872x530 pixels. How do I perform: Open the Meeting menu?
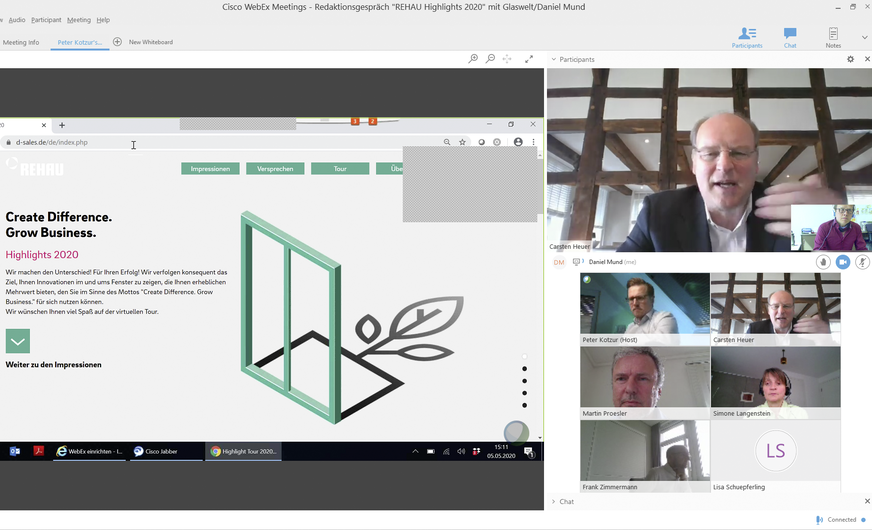point(79,20)
